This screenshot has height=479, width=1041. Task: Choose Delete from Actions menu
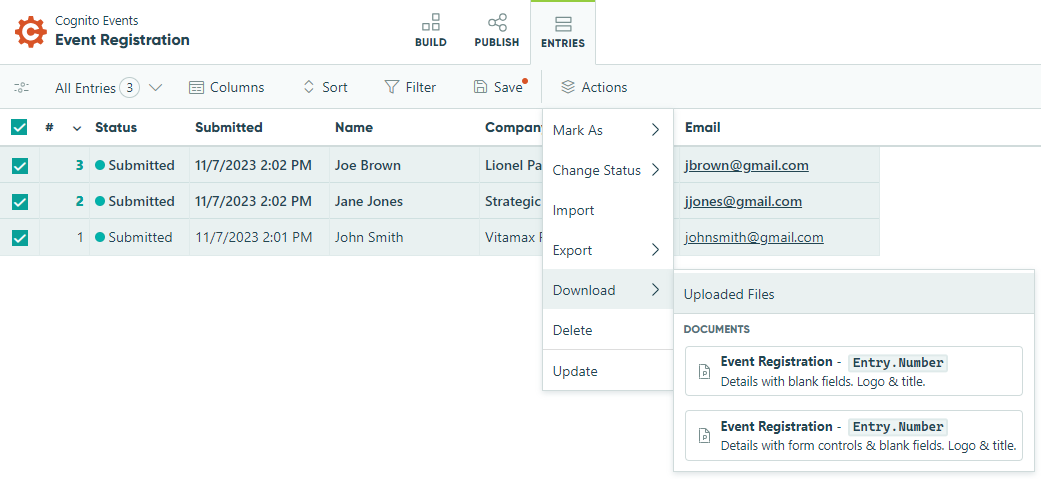[x=608, y=330]
